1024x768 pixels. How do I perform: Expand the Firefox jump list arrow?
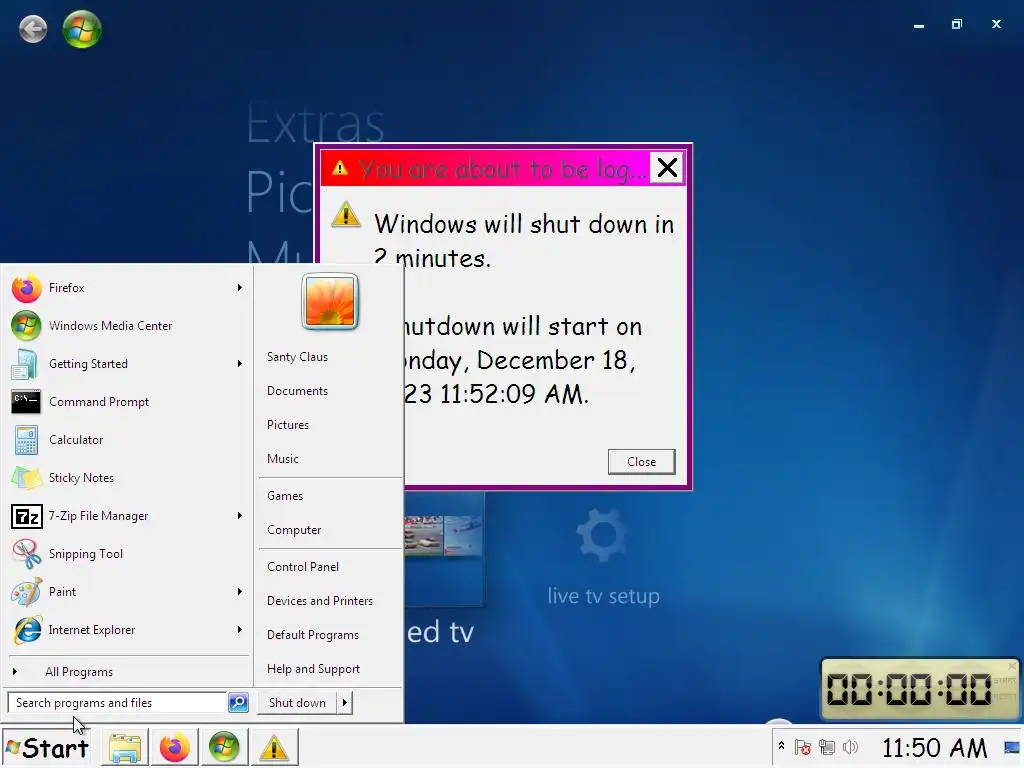click(240, 288)
